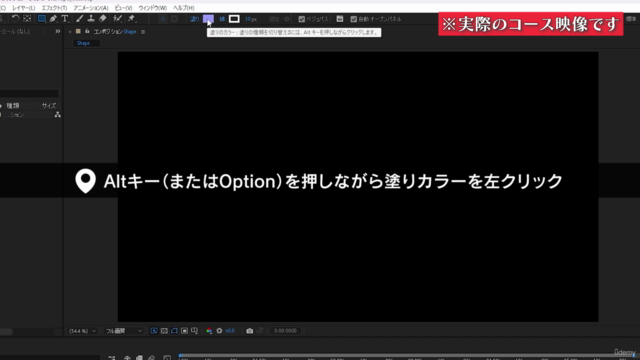Viewport: 640px width, 360px height.
Task: Click the panel icon beside 自動オープンパネル
Action: click(x=340, y=19)
